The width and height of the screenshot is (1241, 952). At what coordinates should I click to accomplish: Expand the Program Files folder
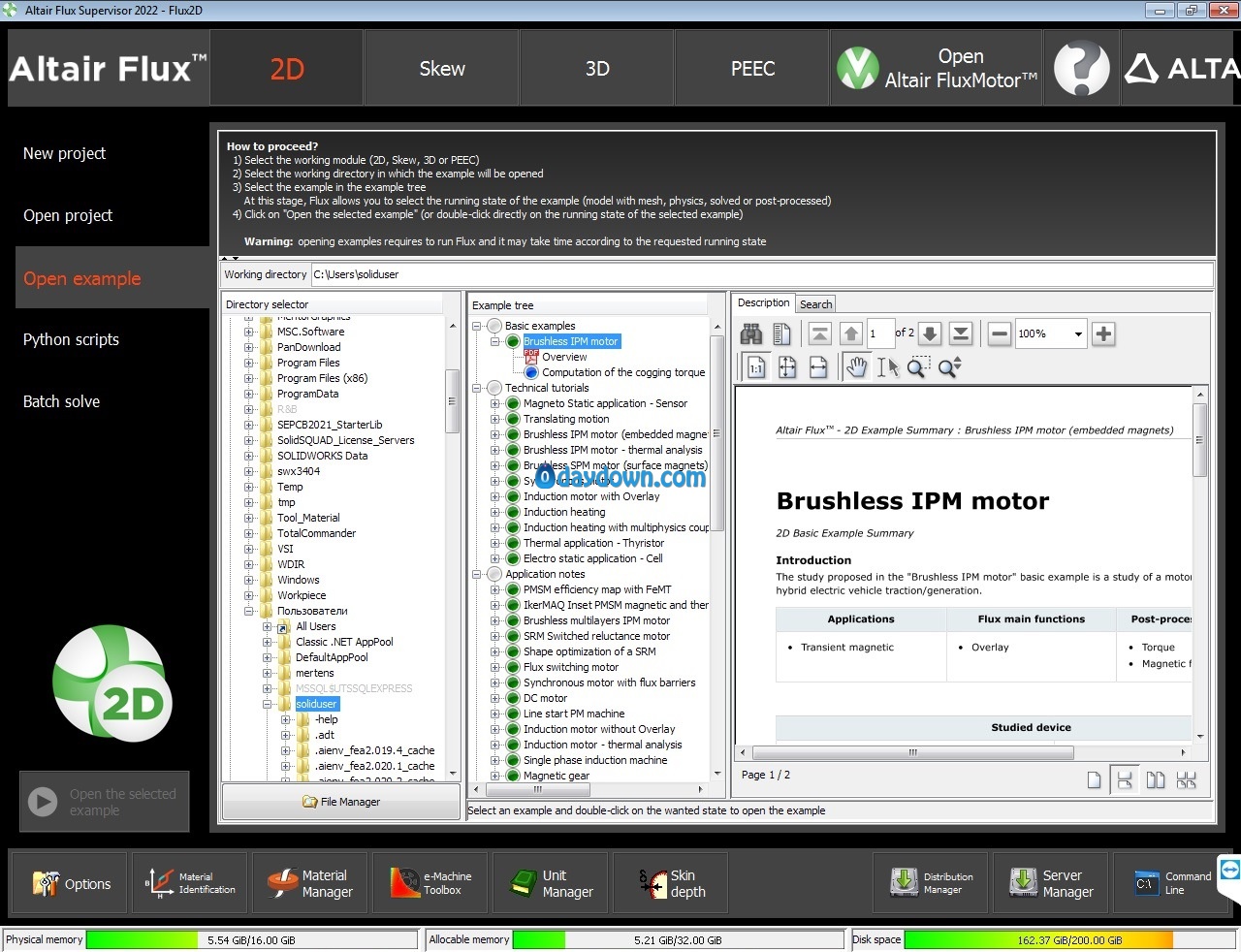click(x=249, y=363)
